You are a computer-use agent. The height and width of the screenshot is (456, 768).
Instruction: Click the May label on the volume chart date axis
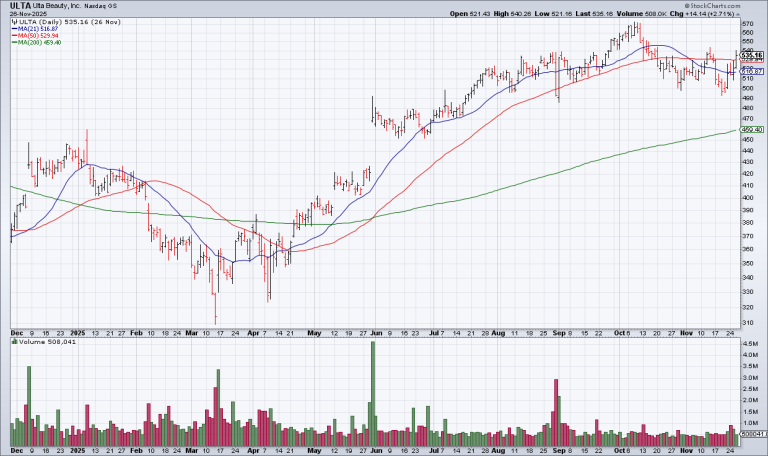(314, 450)
